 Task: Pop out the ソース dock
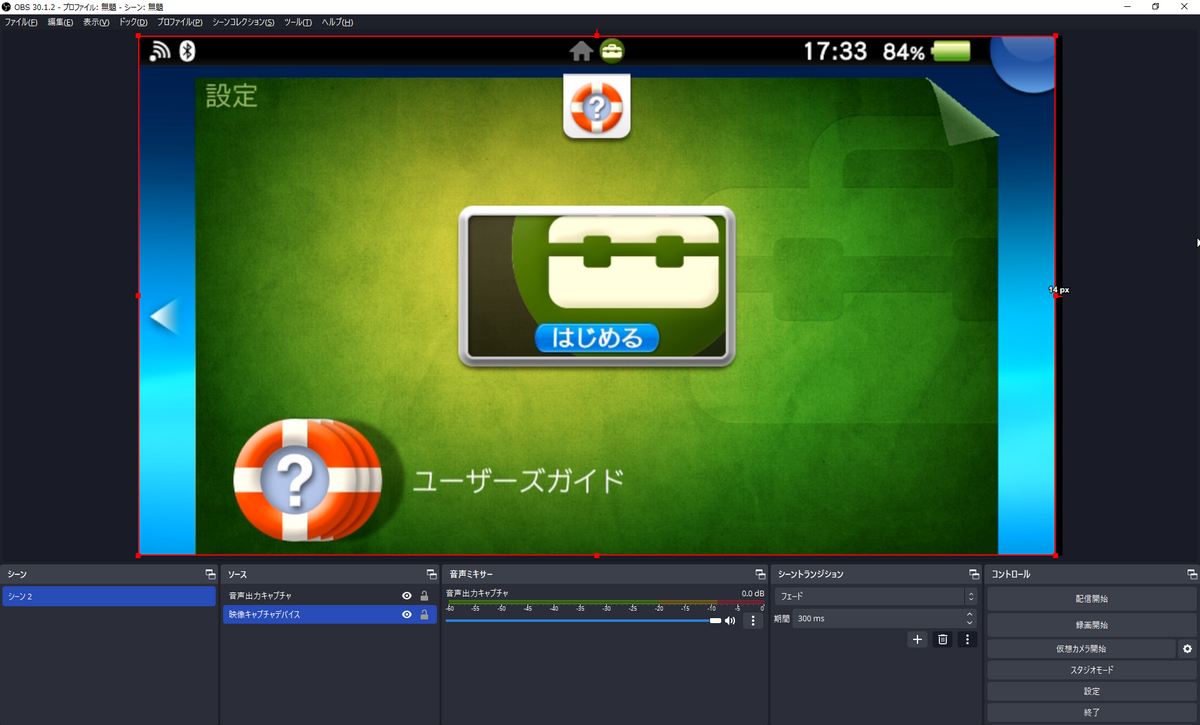[431, 574]
